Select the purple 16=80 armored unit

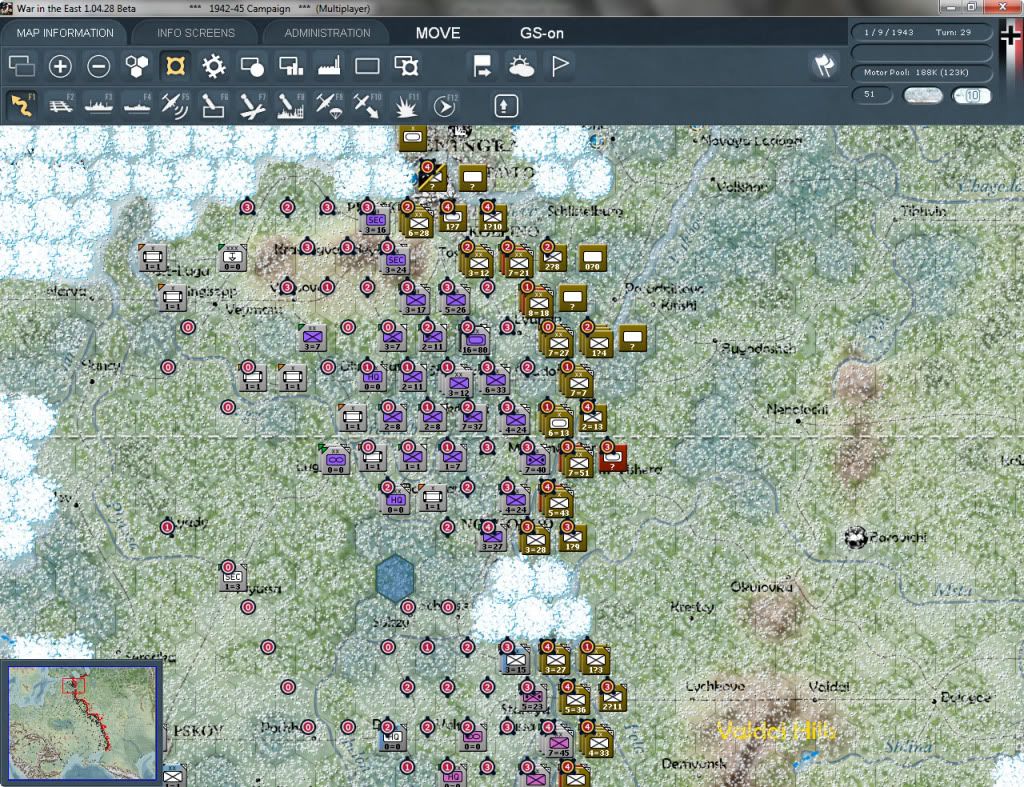pos(475,342)
